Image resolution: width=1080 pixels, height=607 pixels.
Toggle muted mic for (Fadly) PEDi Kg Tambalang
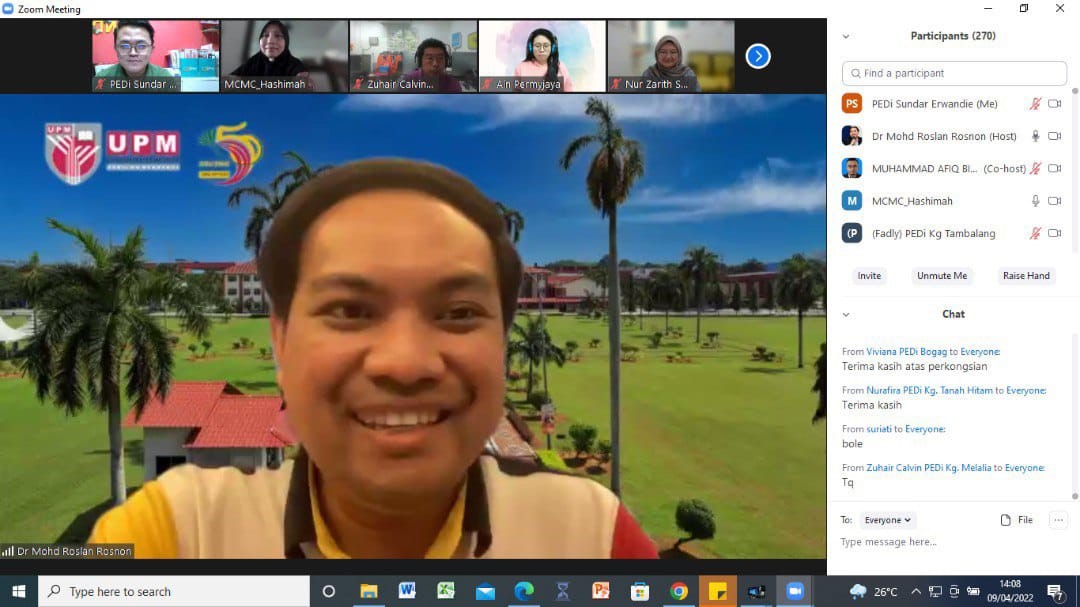click(1036, 233)
